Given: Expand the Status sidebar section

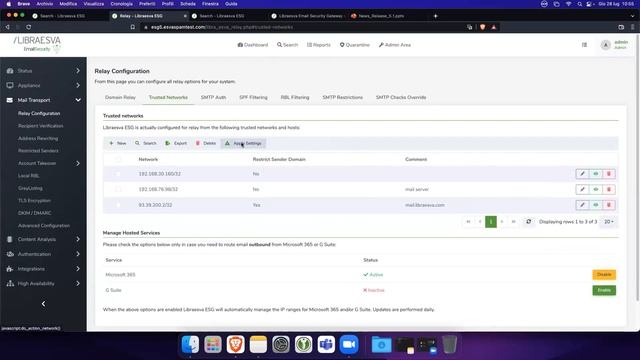Looking at the screenshot, I should tap(43, 71).
